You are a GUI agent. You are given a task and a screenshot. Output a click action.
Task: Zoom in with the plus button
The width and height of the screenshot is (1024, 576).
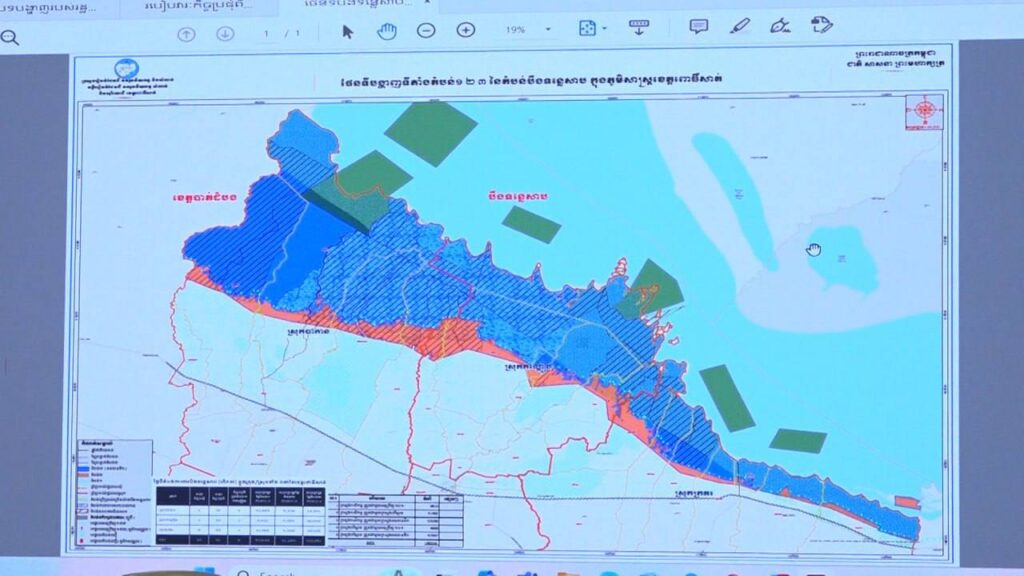coord(465,30)
